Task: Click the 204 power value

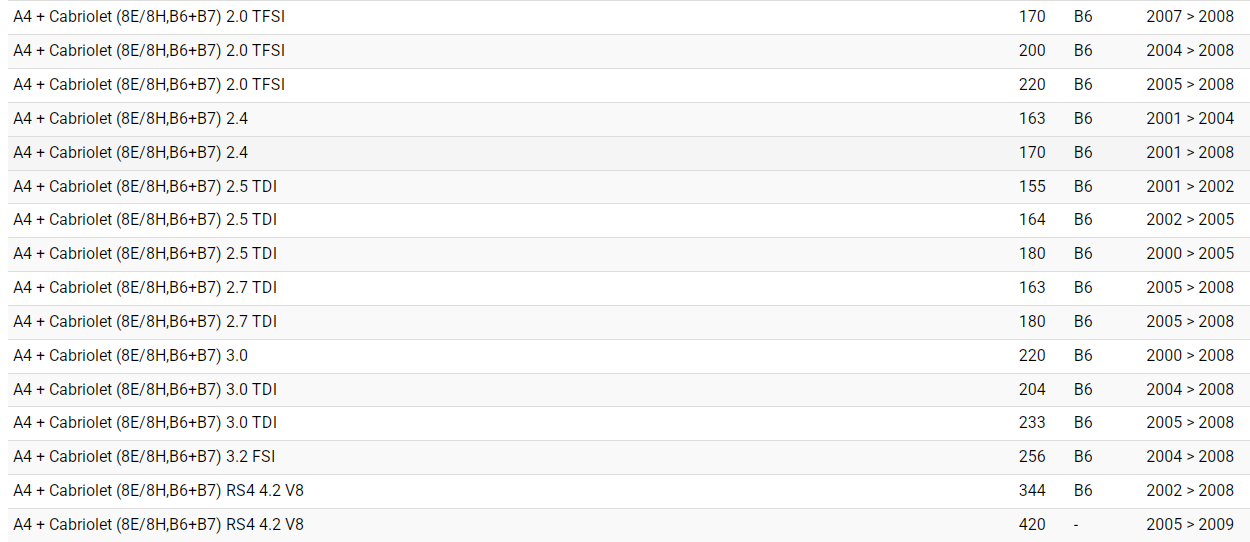Action: pos(1032,390)
